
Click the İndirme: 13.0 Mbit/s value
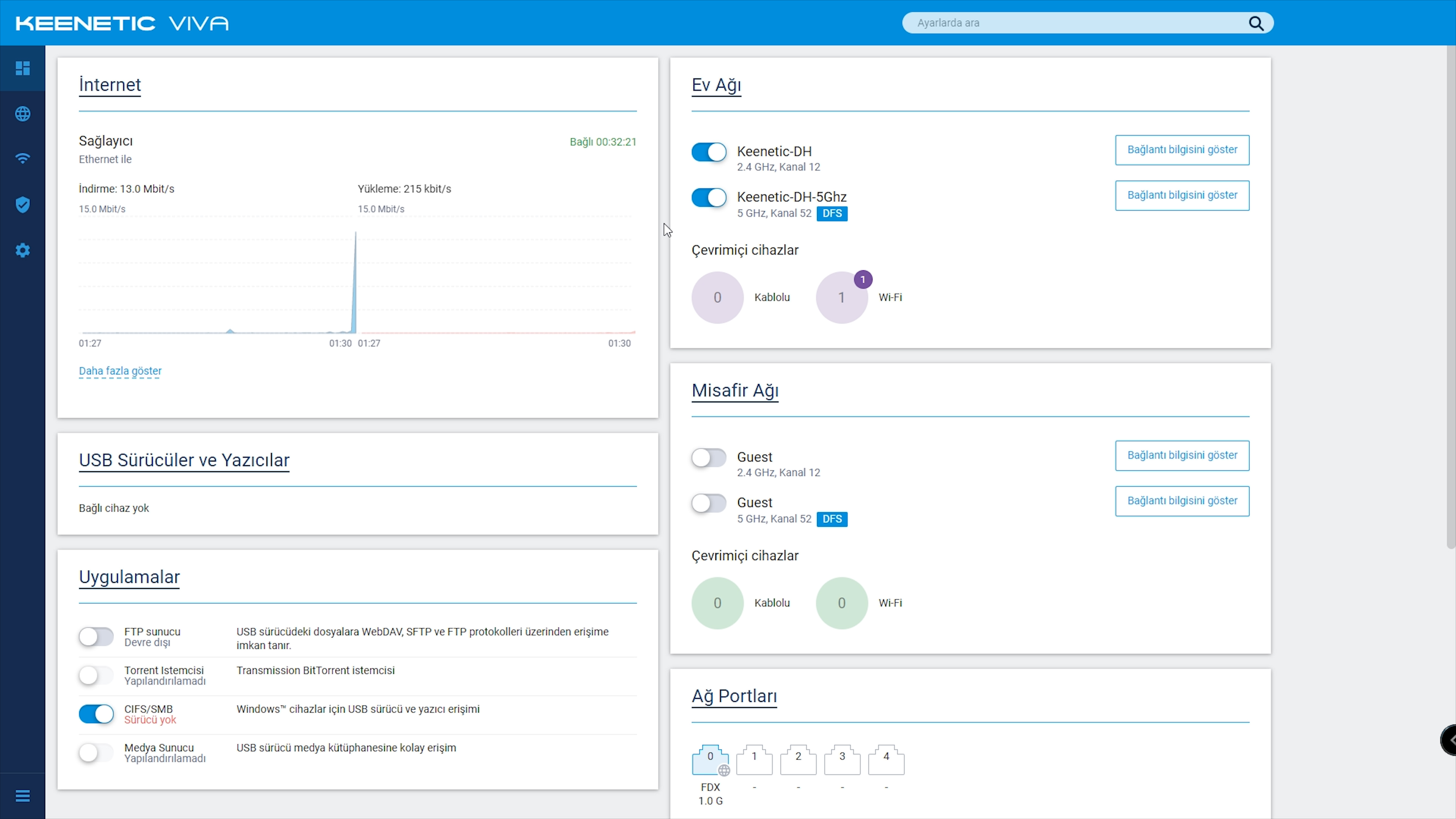coord(126,189)
